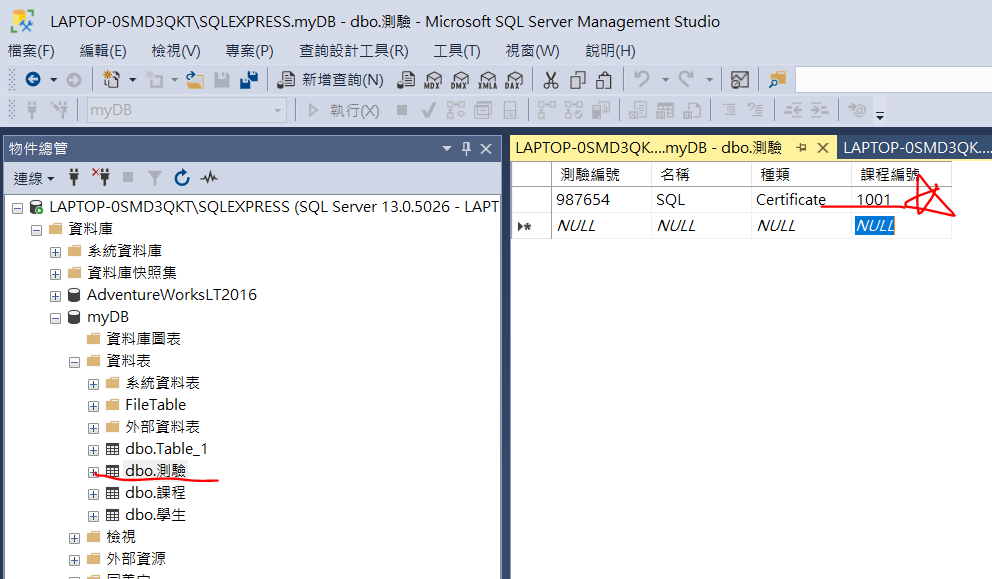Expand the 外部資源 folder
This screenshot has height=579, width=992.
click(x=75, y=560)
